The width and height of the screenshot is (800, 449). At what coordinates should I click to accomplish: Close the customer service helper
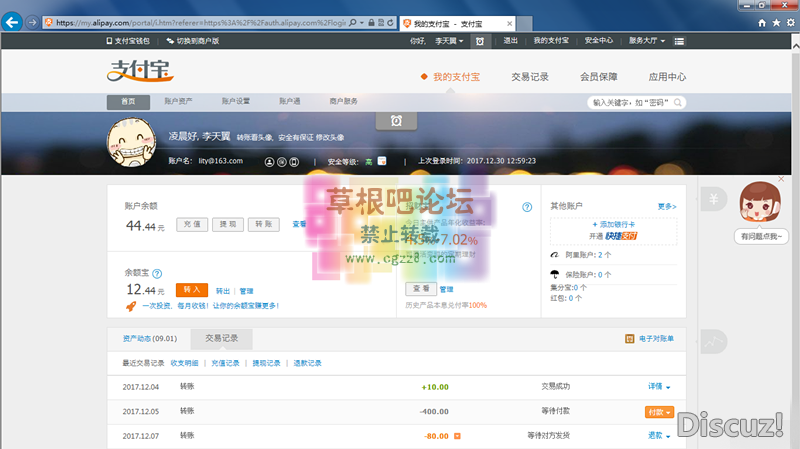pyautogui.click(x=781, y=179)
